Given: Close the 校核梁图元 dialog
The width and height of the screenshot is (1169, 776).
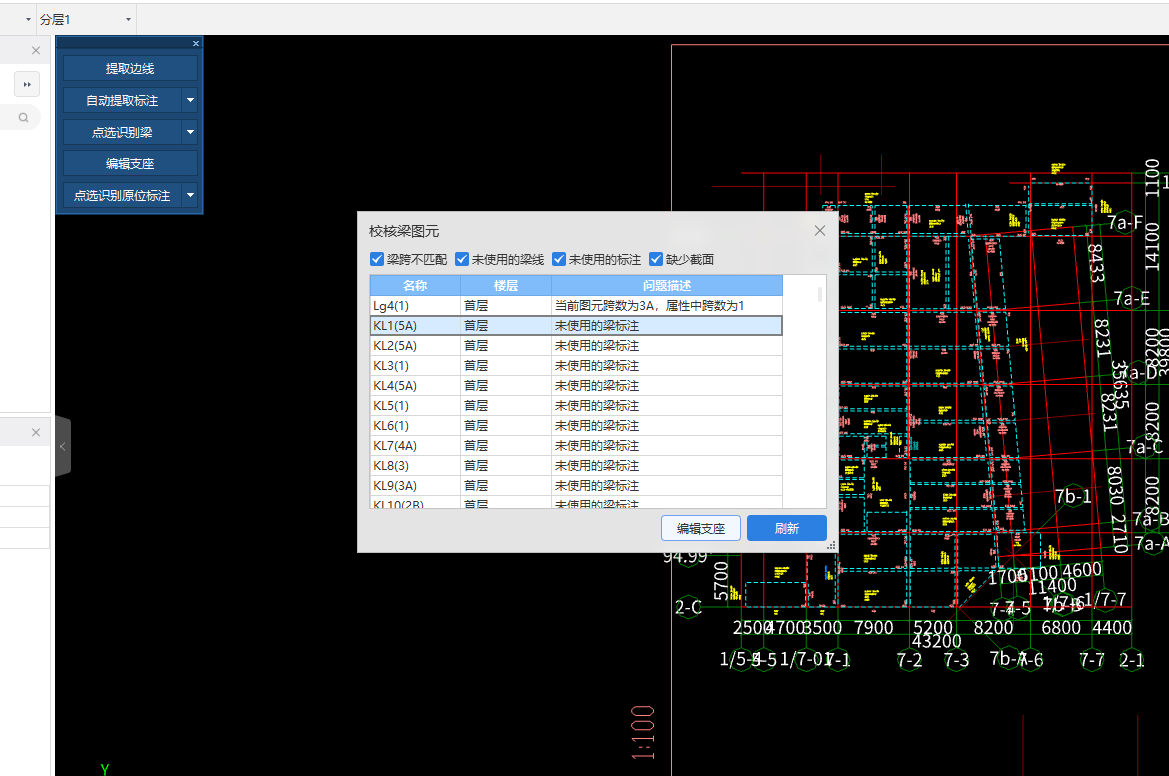Looking at the screenshot, I should [x=820, y=231].
